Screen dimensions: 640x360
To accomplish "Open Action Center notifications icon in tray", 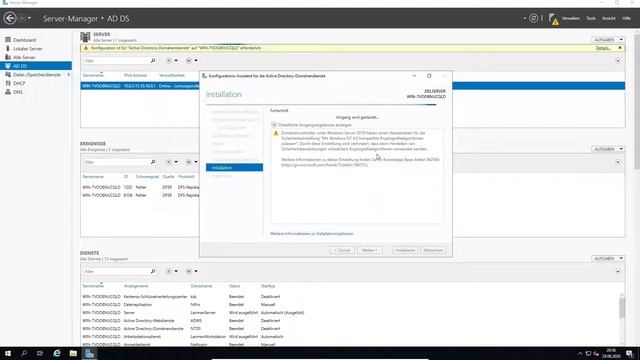I will (x=629, y=353).
